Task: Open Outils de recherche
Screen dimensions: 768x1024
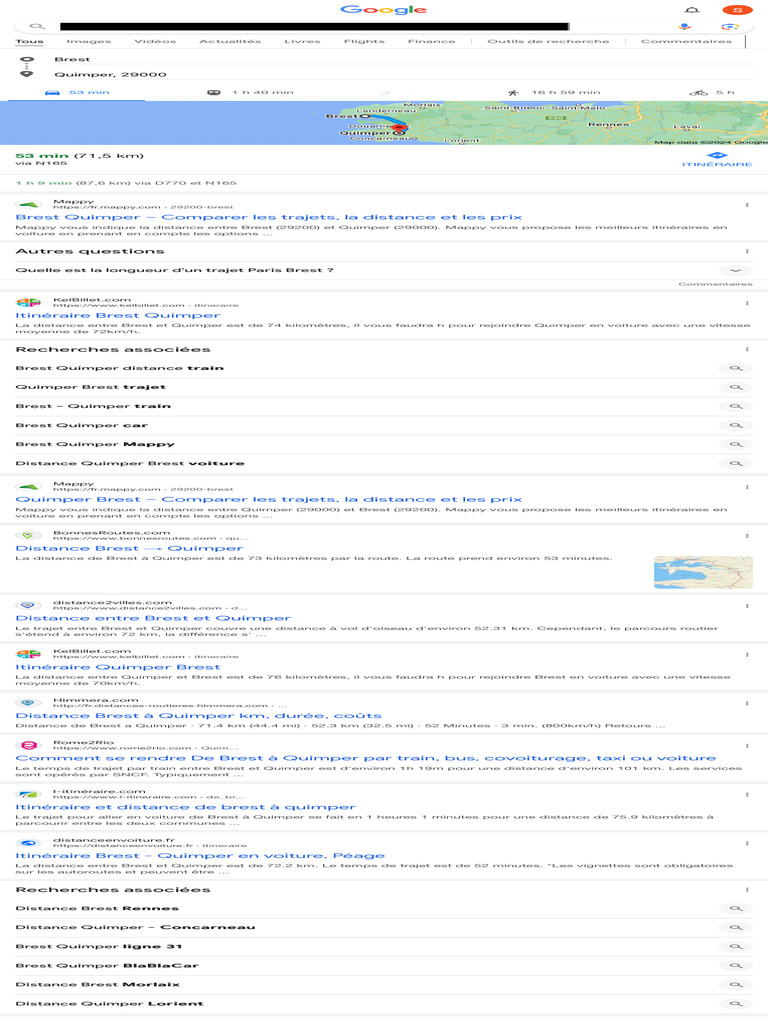Action: click(548, 41)
